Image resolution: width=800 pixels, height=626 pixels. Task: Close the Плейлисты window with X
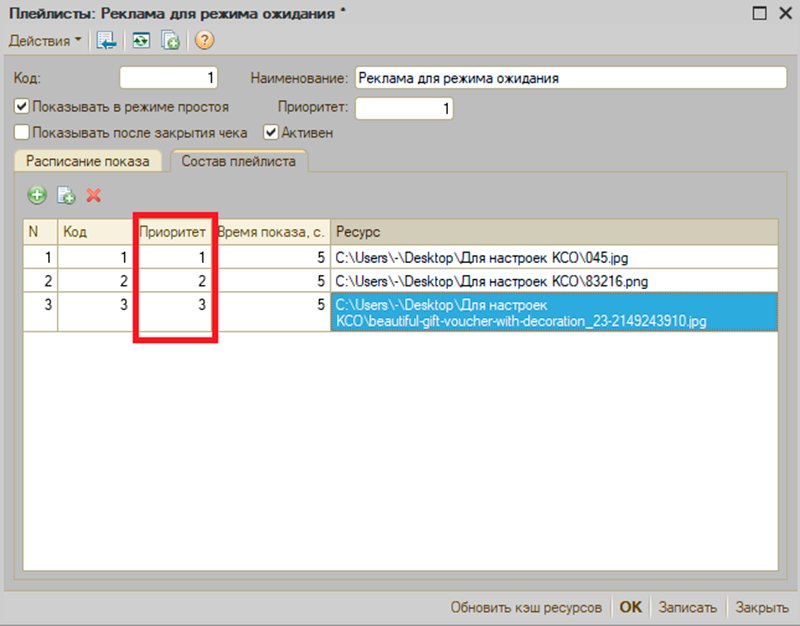click(786, 13)
